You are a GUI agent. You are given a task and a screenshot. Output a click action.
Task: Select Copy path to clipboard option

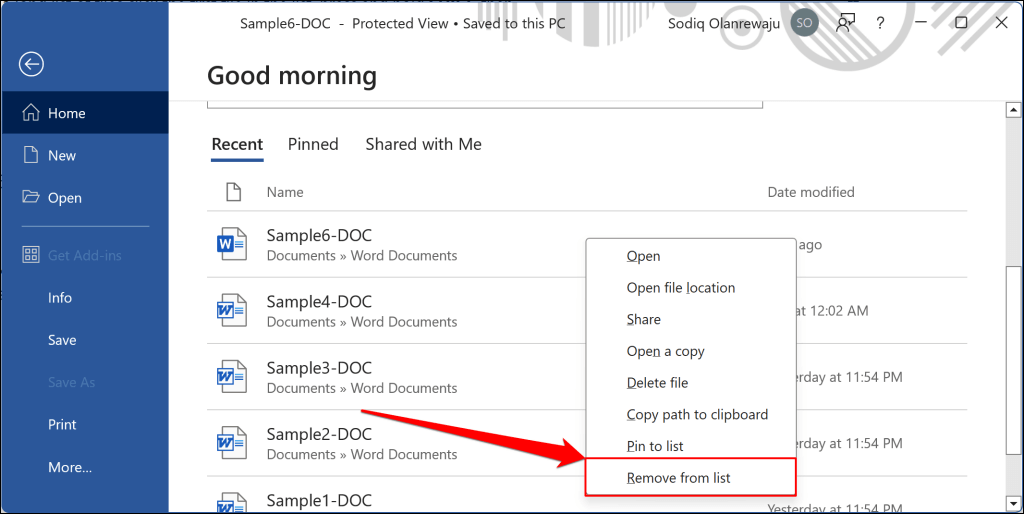[x=697, y=414]
